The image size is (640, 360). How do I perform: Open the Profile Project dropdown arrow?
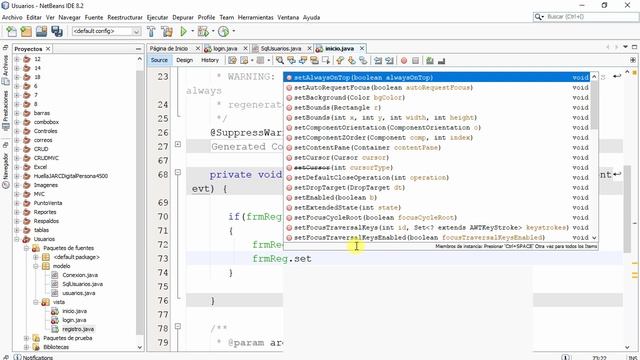[x=233, y=31]
